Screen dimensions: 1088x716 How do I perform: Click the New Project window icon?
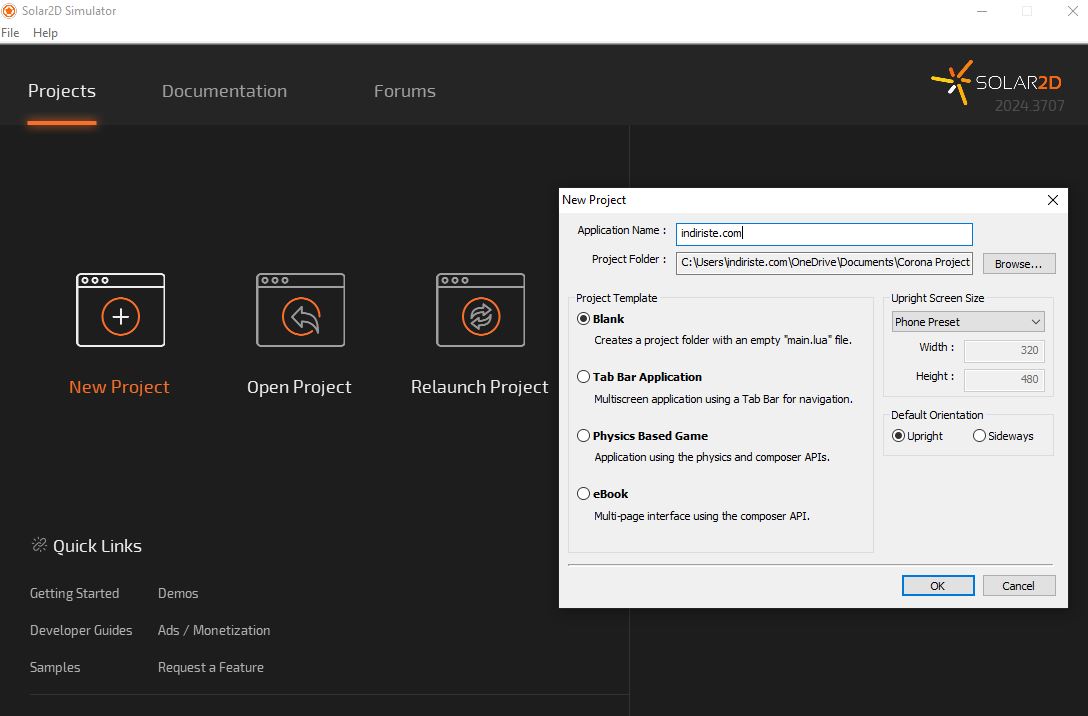pyautogui.click(x=121, y=310)
